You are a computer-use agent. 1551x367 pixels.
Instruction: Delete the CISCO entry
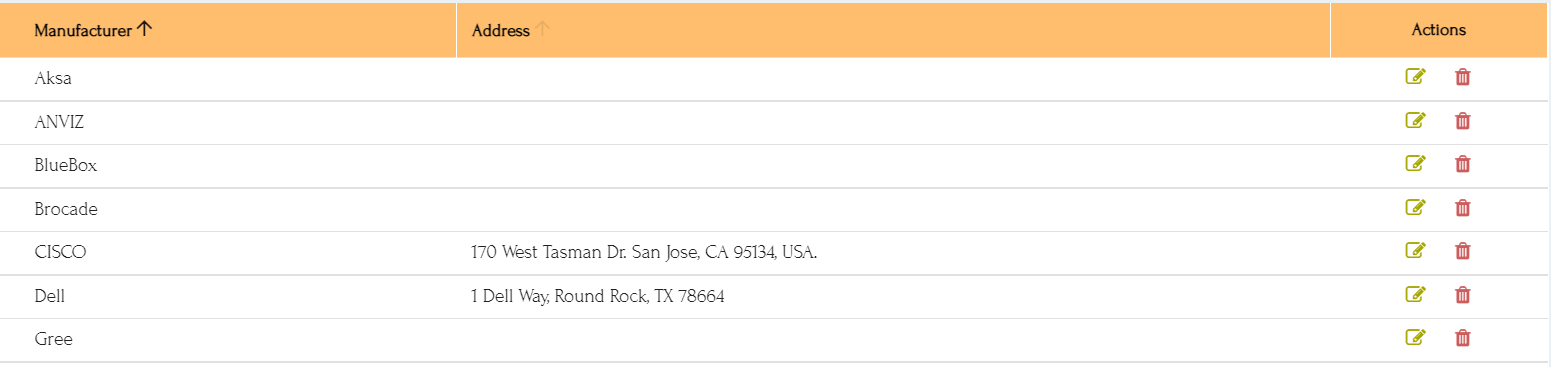tap(1462, 251)
